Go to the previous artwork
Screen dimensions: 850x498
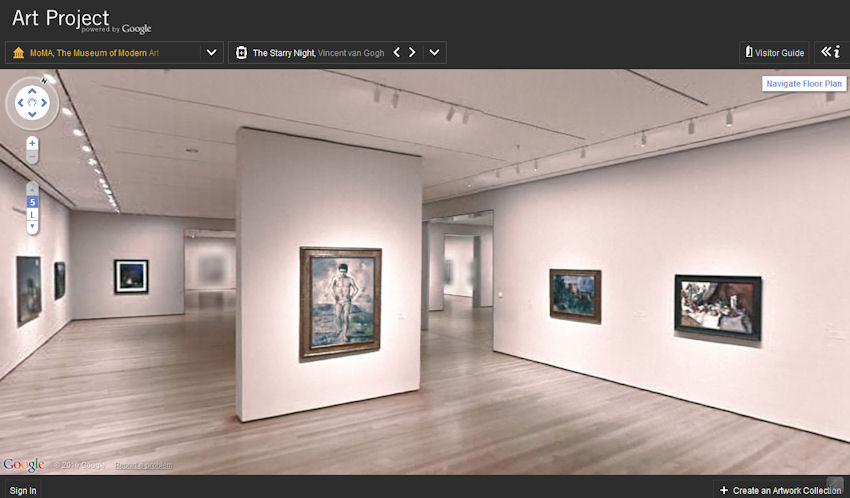[x=396, y=53]
